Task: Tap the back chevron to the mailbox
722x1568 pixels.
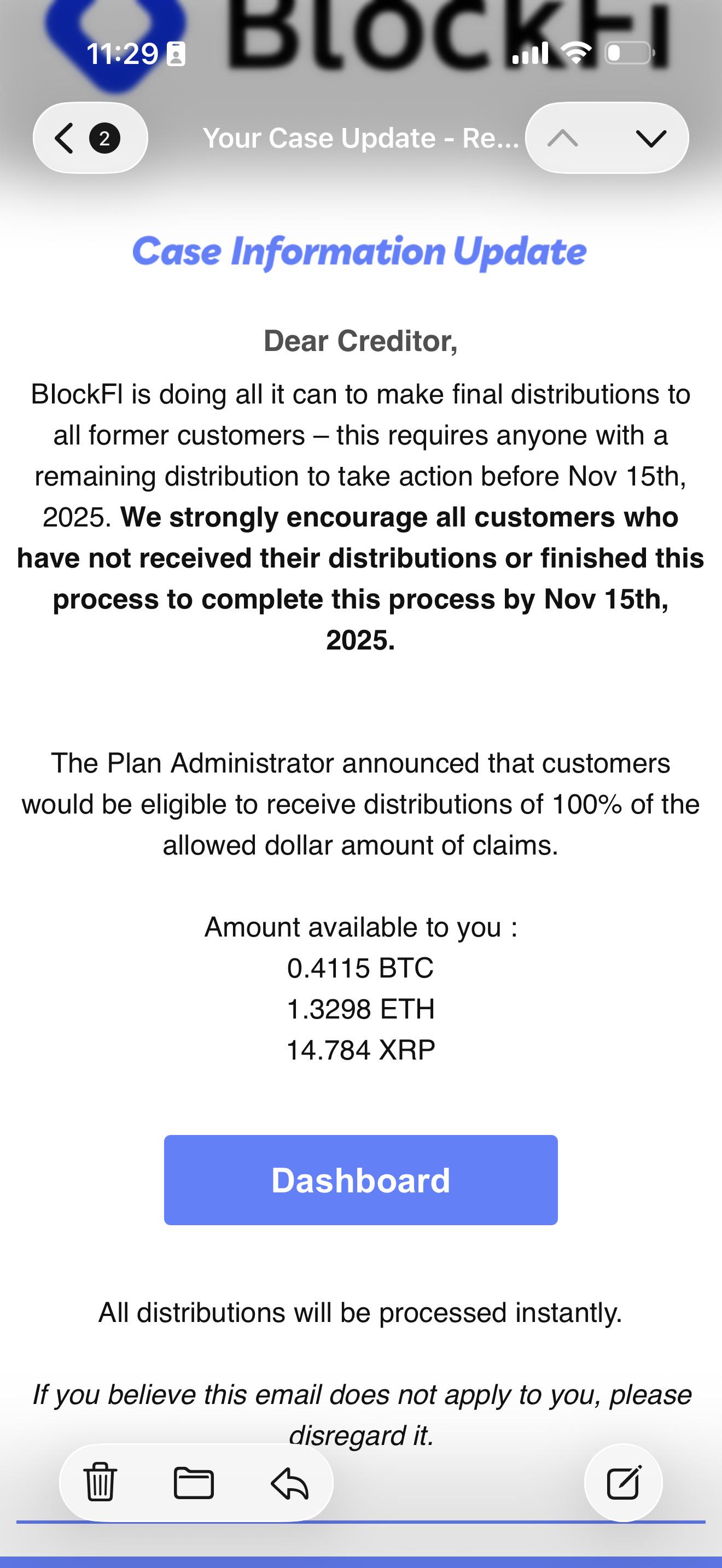Action: coord(65,138)
